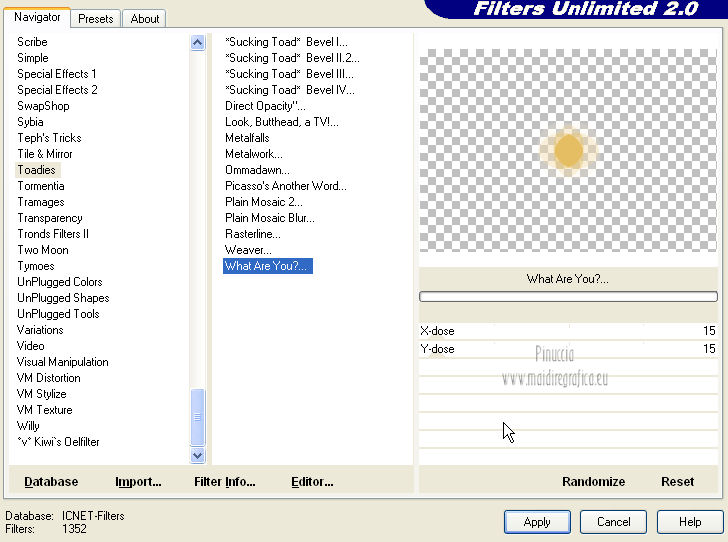
Task: Click the progress bar under What Are You?
Action: 568,296
